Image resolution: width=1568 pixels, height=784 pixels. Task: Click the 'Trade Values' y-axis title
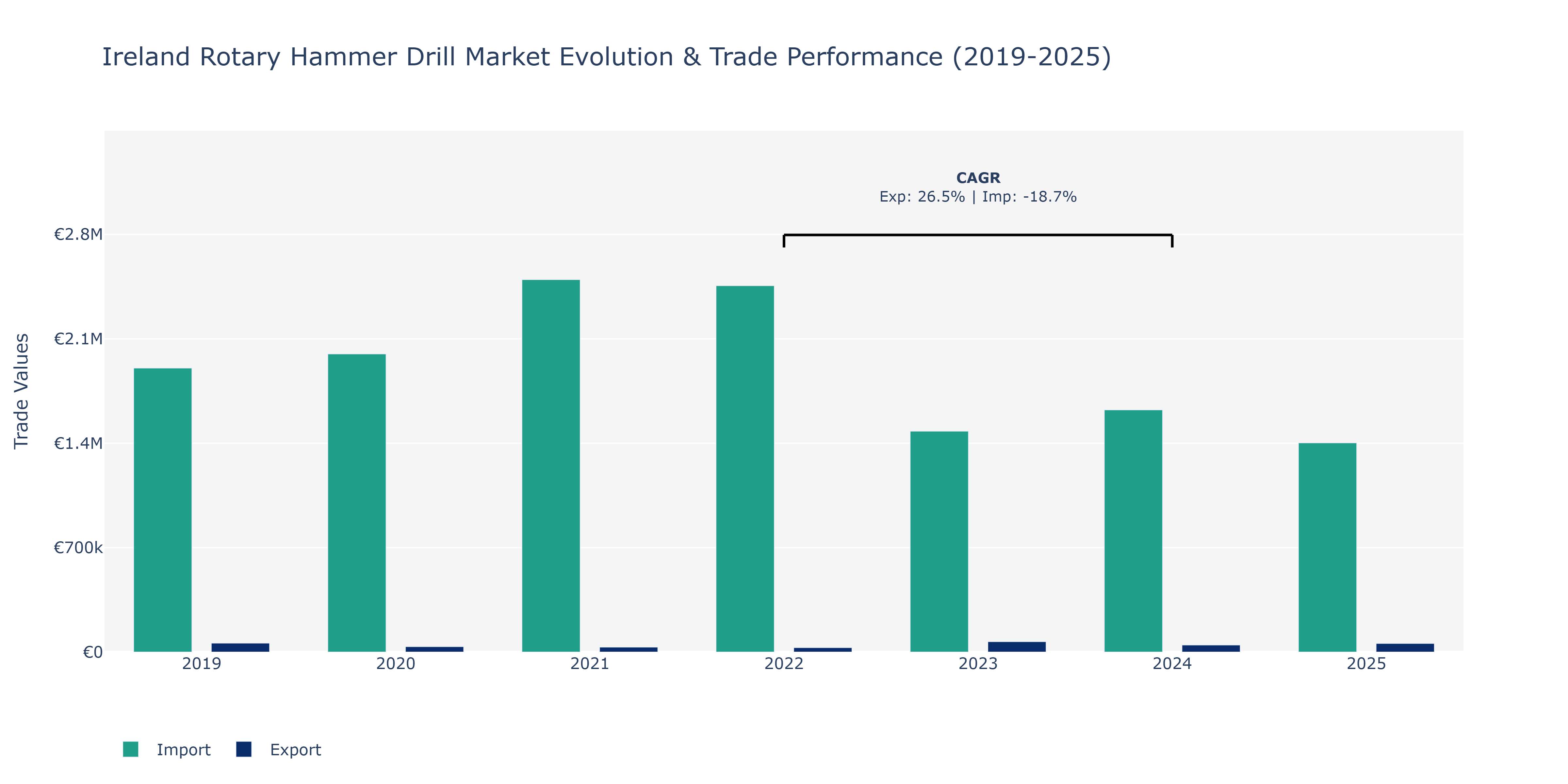(21, 391)
